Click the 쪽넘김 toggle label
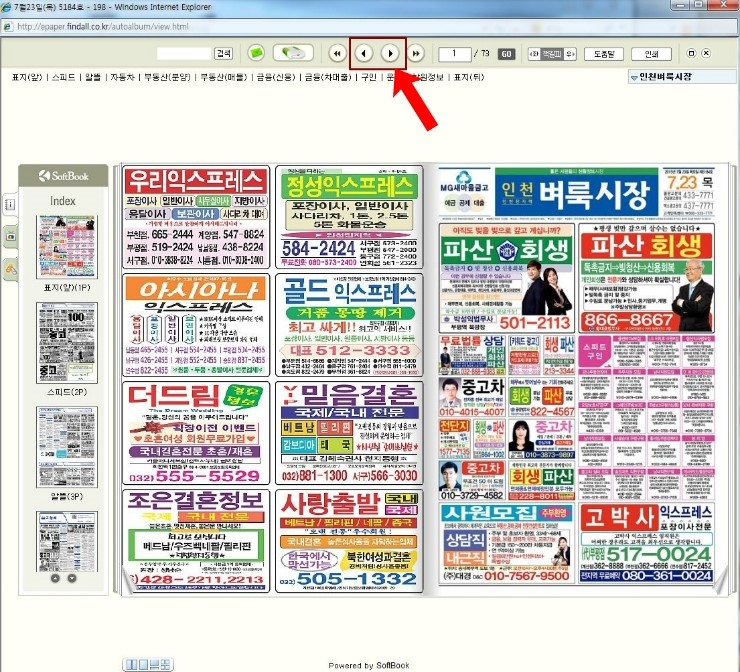Image resolution: width=740 pixels, height=672 pixels. pyautogui.click(x=552, y=54)
